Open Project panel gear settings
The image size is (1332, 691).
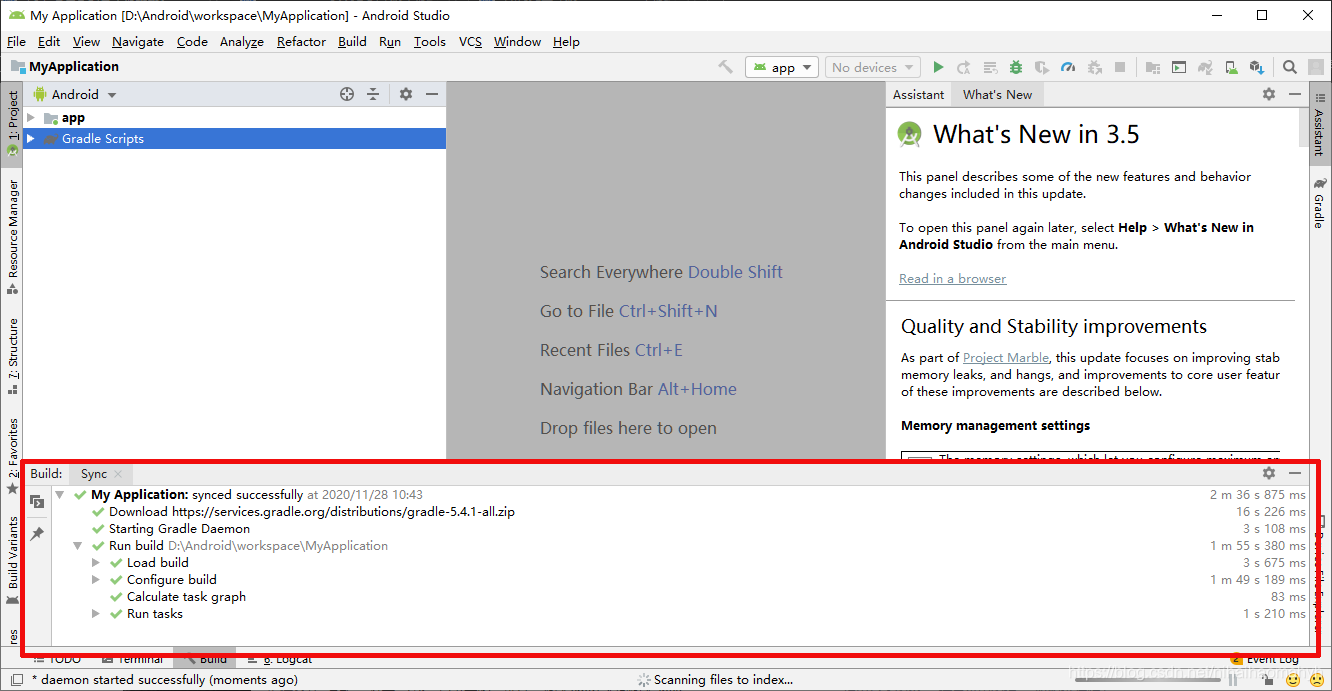coord(406,94)
